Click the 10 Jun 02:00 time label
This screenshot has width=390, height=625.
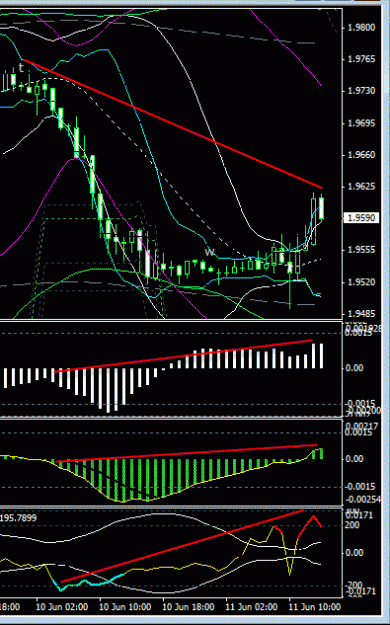[62, 607]
